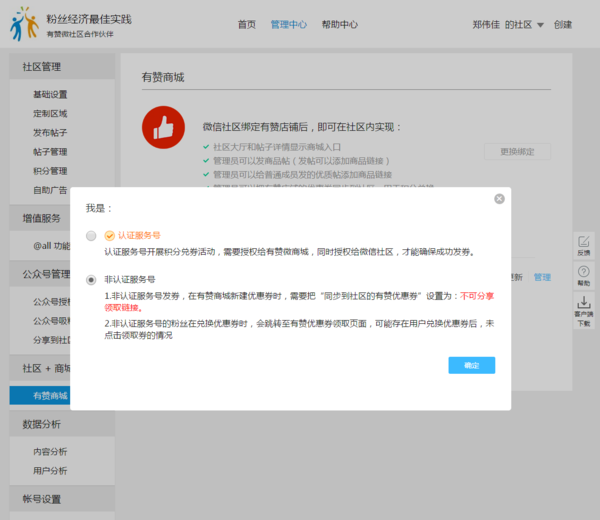Select the 认证服务号 radio button
This screenshot has width=600, height=520.
point(91,236)
